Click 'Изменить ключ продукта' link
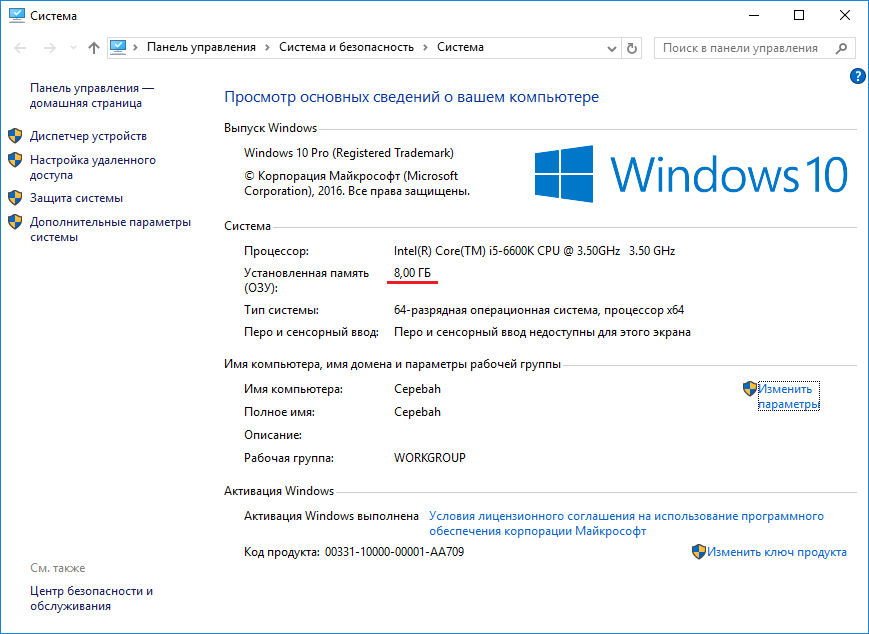 click(x=776, y=552)
